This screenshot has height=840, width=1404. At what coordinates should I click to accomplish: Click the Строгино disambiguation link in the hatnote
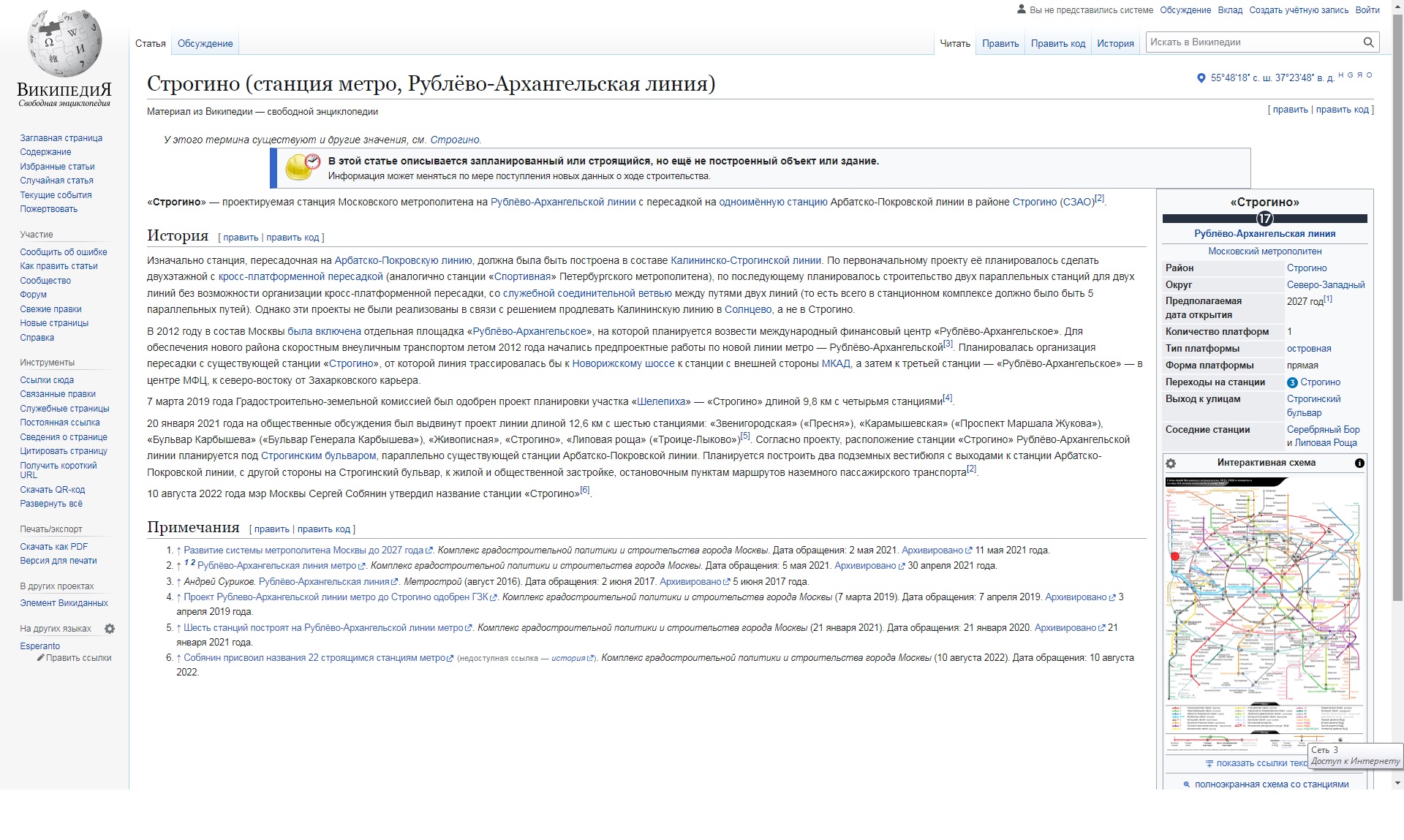coord(455,140)
